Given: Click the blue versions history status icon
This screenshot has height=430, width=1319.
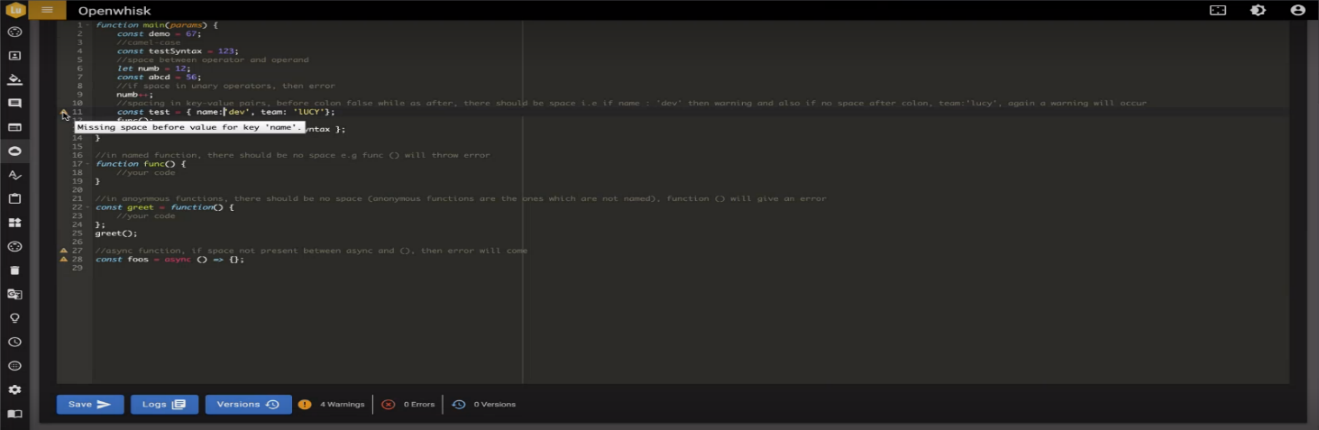Looking at the screenshot, I should (459, 404).
